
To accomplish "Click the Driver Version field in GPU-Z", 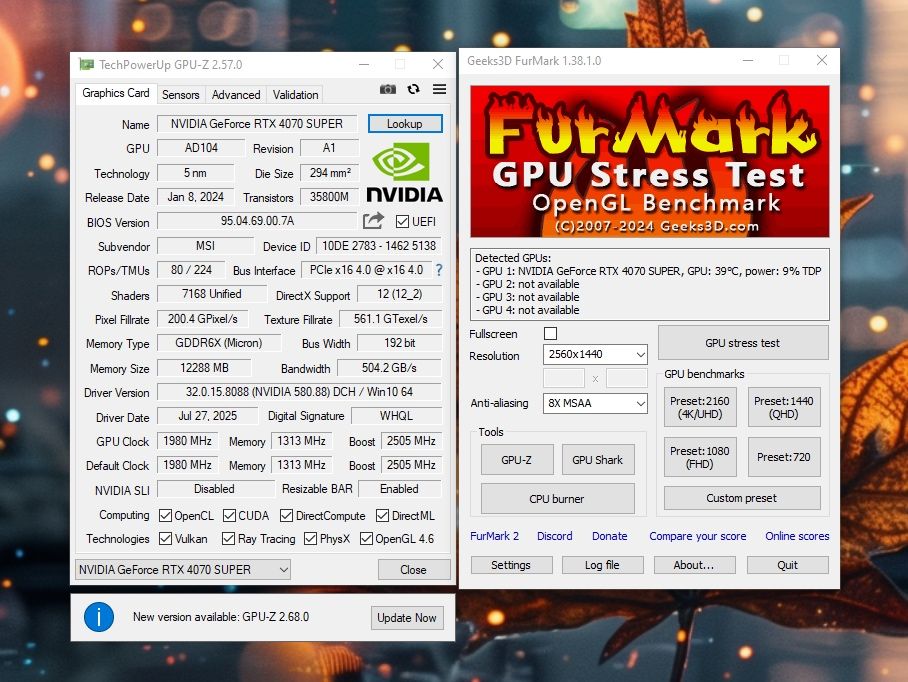I will pos(299,392).
